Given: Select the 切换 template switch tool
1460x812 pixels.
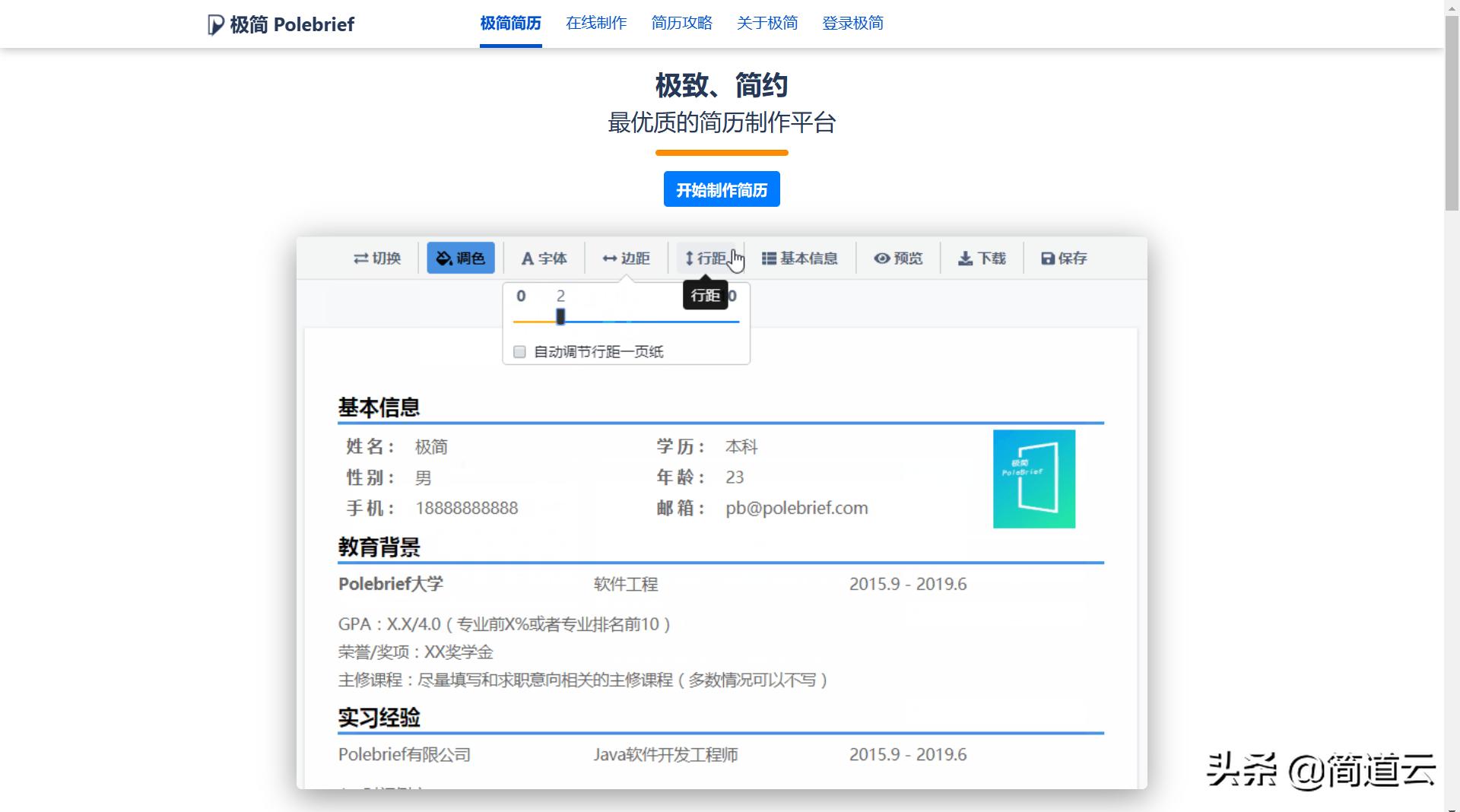Looking at the screenshot, I should (x=376, y=259).
